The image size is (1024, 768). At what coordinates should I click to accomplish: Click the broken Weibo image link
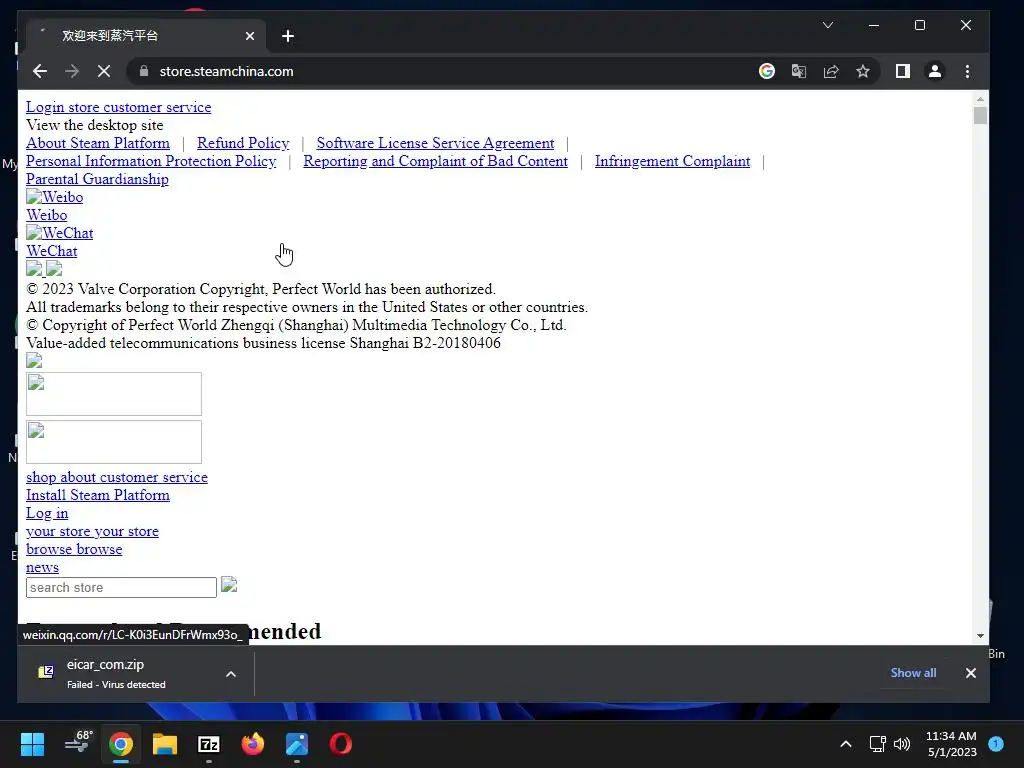[x=54, y=197]
